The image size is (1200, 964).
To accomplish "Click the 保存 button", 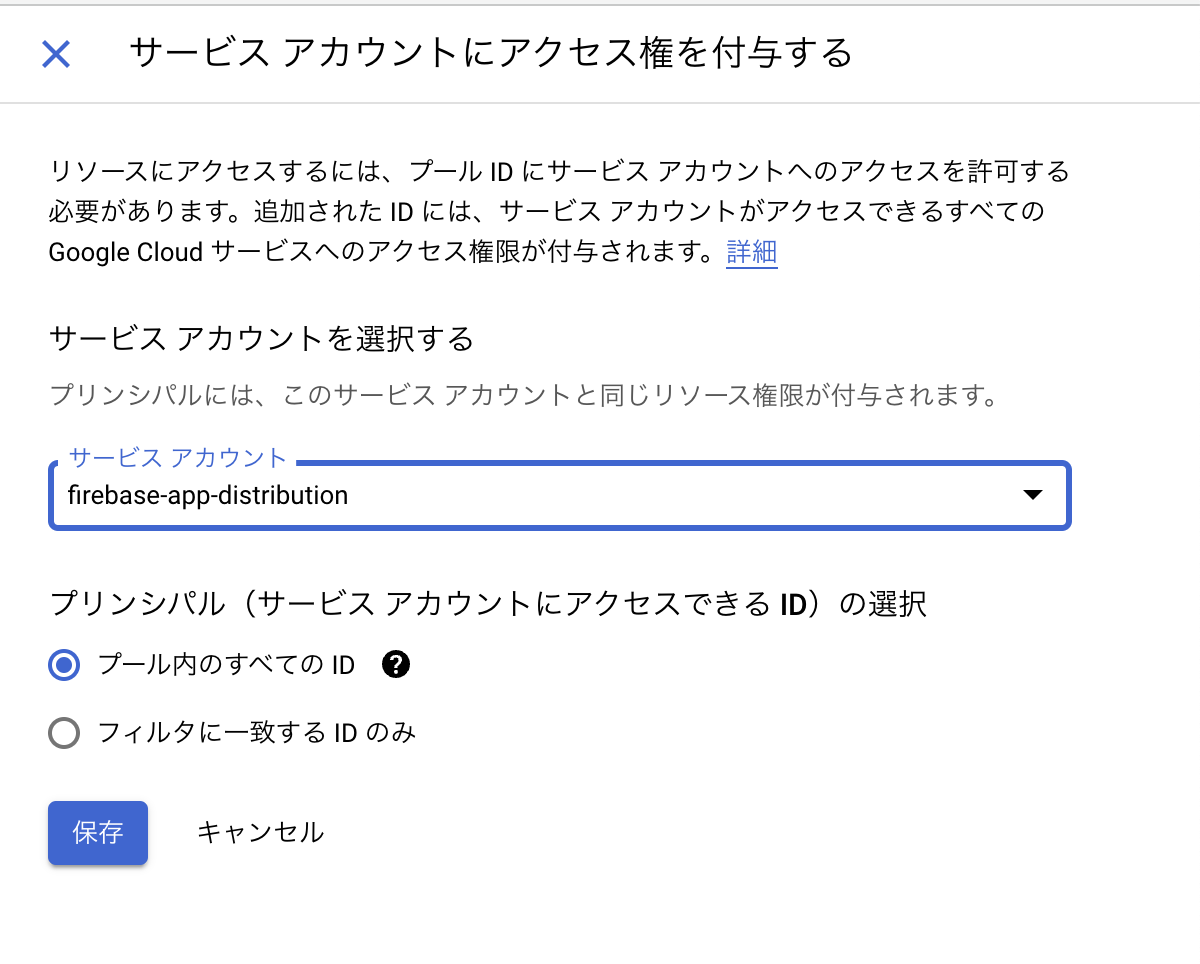I will [98, 832].
